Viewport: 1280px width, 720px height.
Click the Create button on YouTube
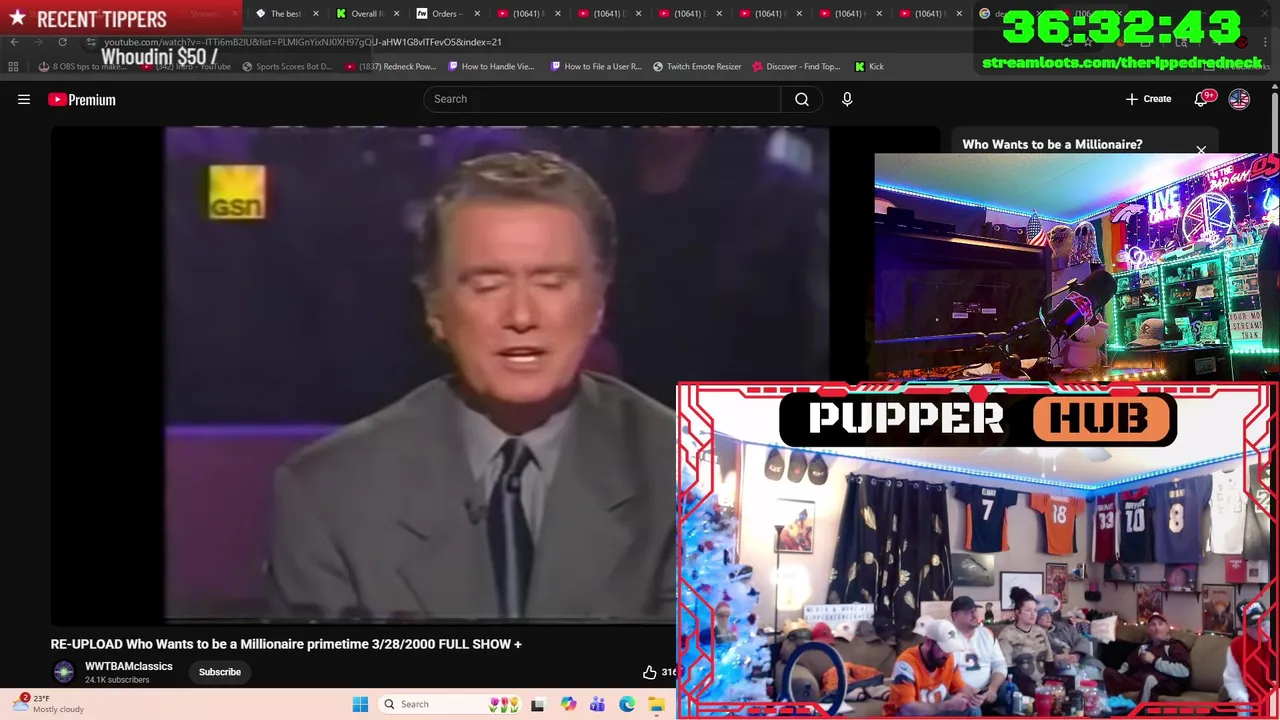pos(1148,99)
